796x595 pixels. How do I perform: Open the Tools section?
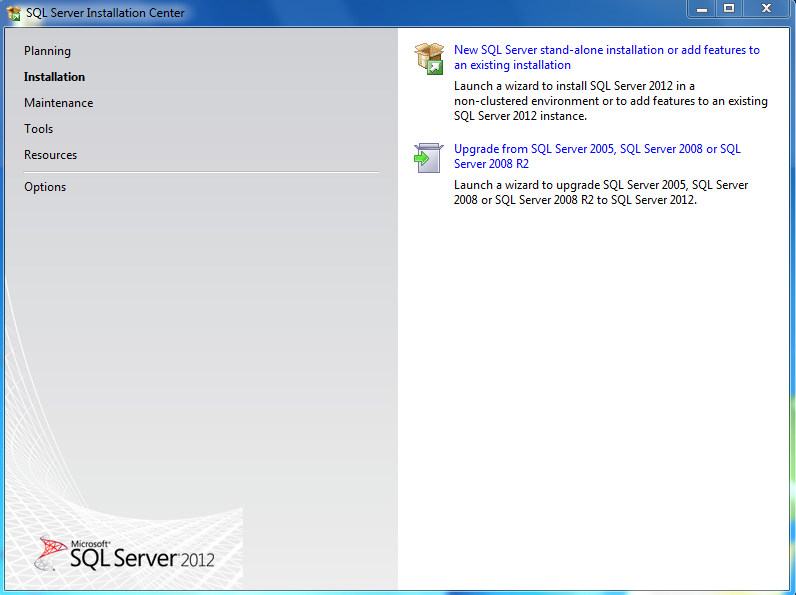39,128
